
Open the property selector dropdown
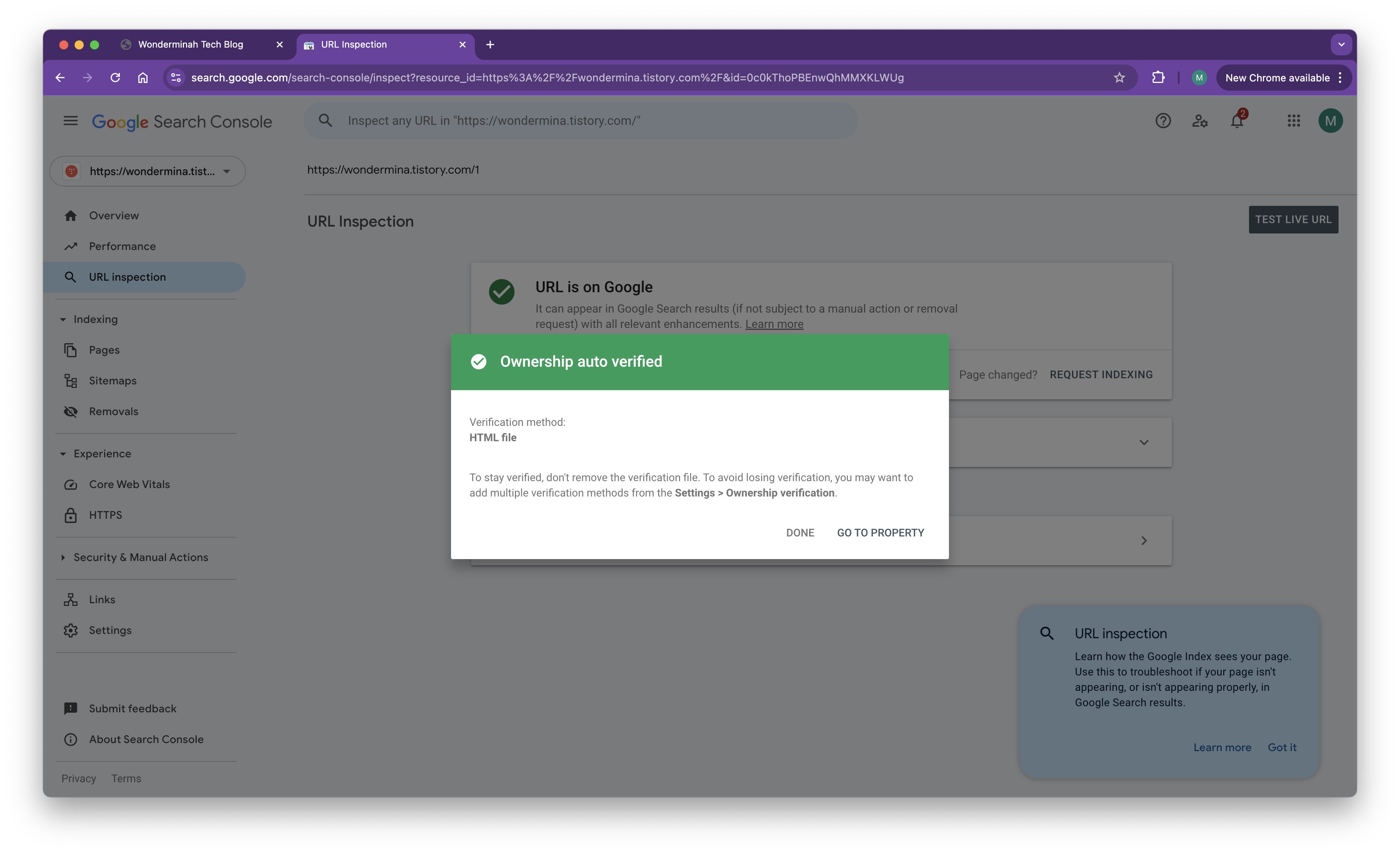pos(148,172)
